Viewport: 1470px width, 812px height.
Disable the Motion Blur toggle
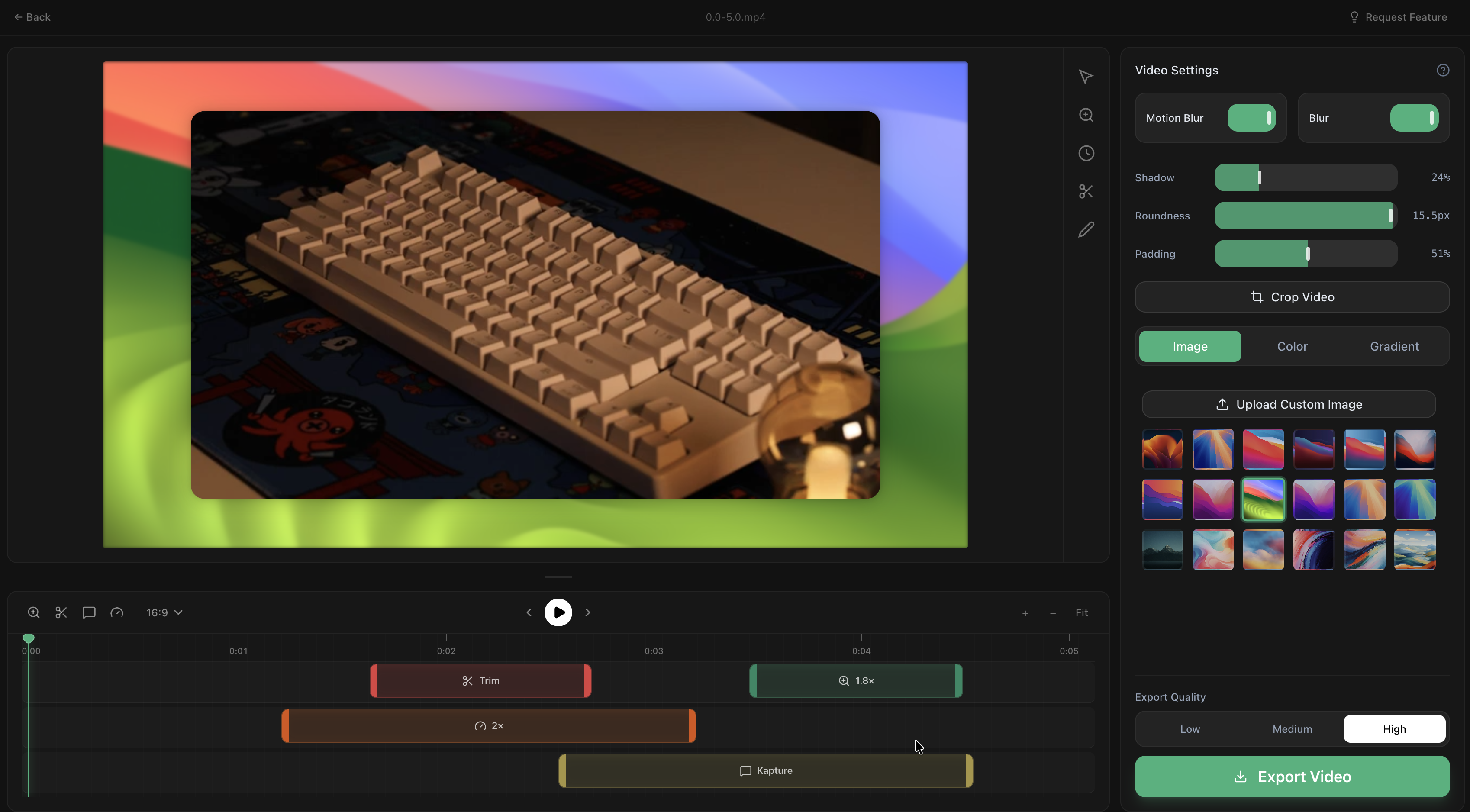[1251, 118]
